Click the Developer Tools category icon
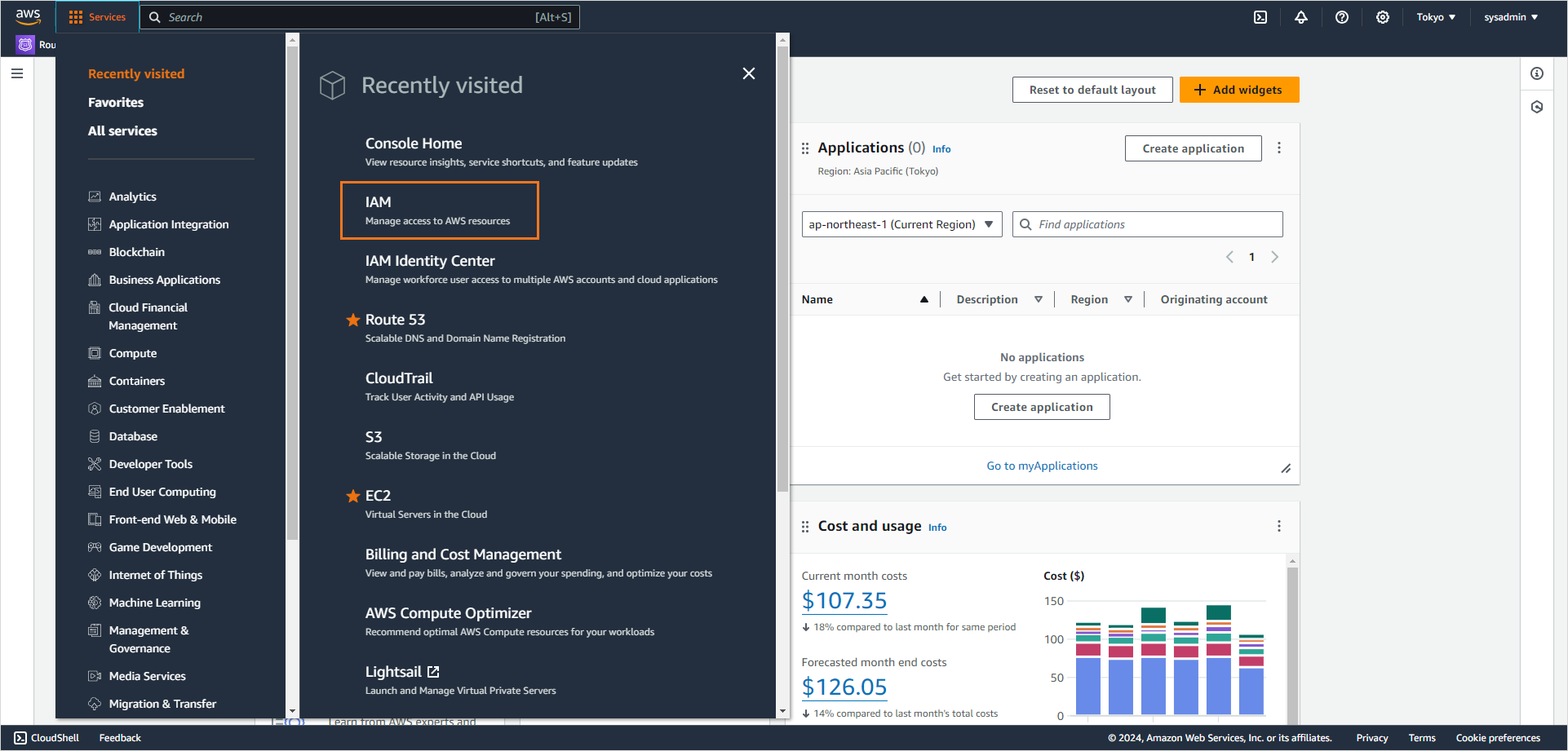Screen dimensions: 1568x751 point(95,464)
